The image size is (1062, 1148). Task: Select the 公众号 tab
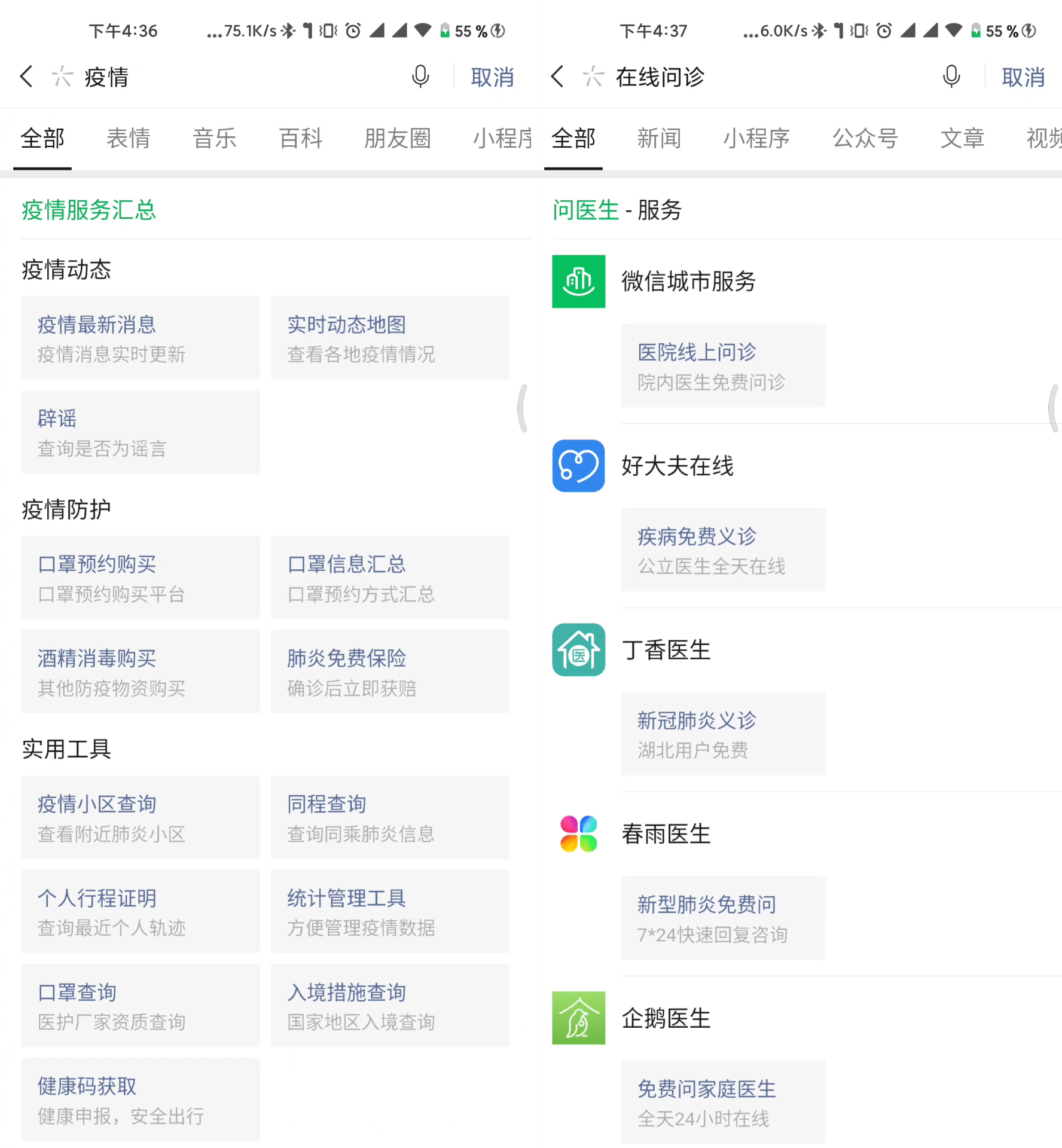click(865, 138)
